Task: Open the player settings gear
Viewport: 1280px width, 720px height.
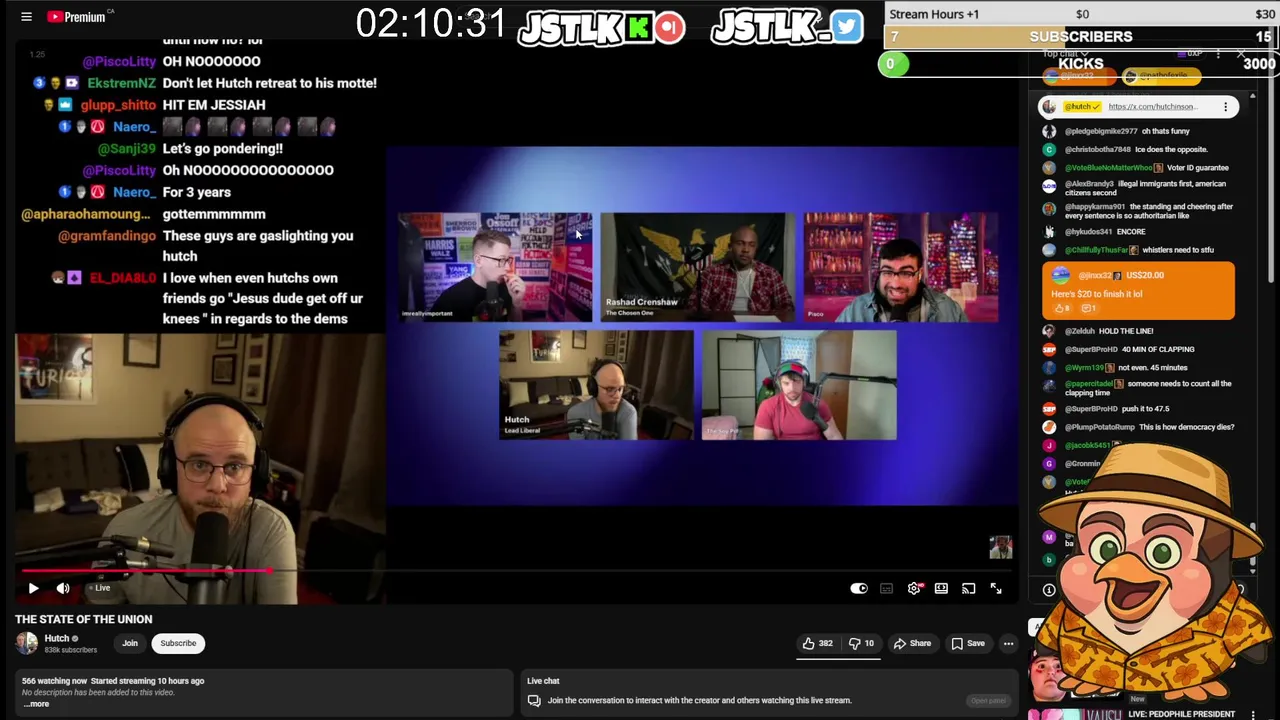Action: click(x=914, y=588)
